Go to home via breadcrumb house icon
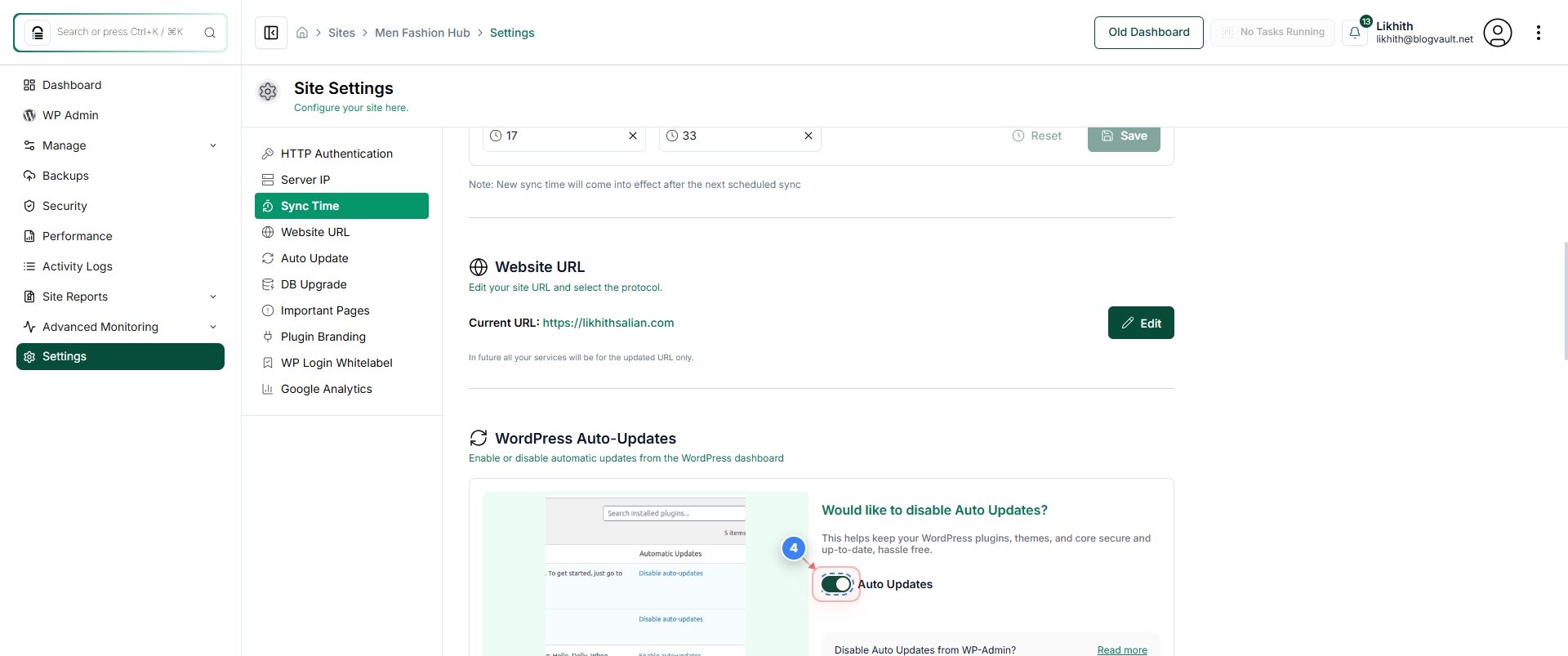The height and width of the screenshot is (656, 1568). pos(302,33)
